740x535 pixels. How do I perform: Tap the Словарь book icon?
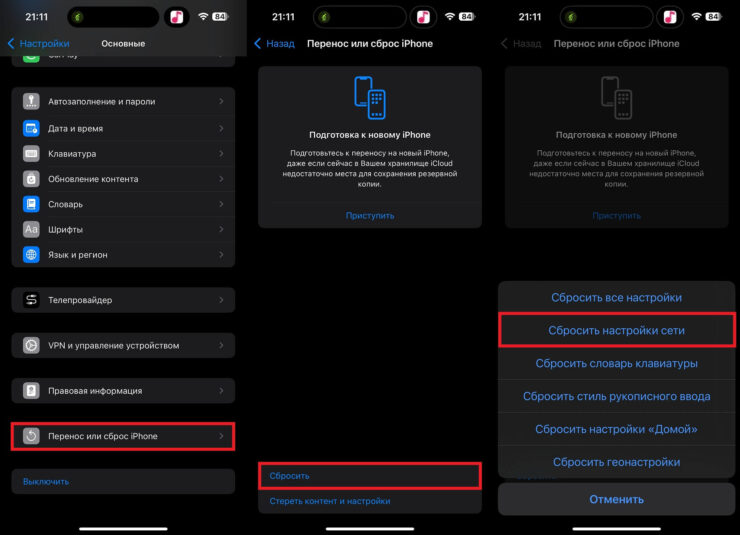coord(31,204)
